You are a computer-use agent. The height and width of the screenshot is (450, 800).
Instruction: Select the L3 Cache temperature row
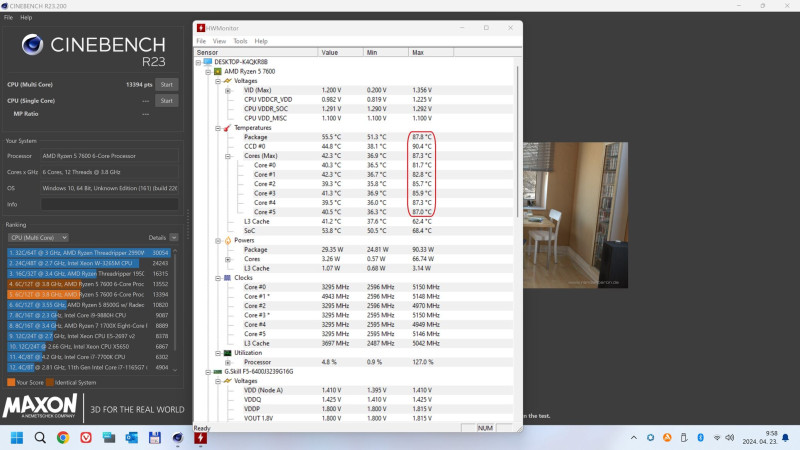point(354,221)
